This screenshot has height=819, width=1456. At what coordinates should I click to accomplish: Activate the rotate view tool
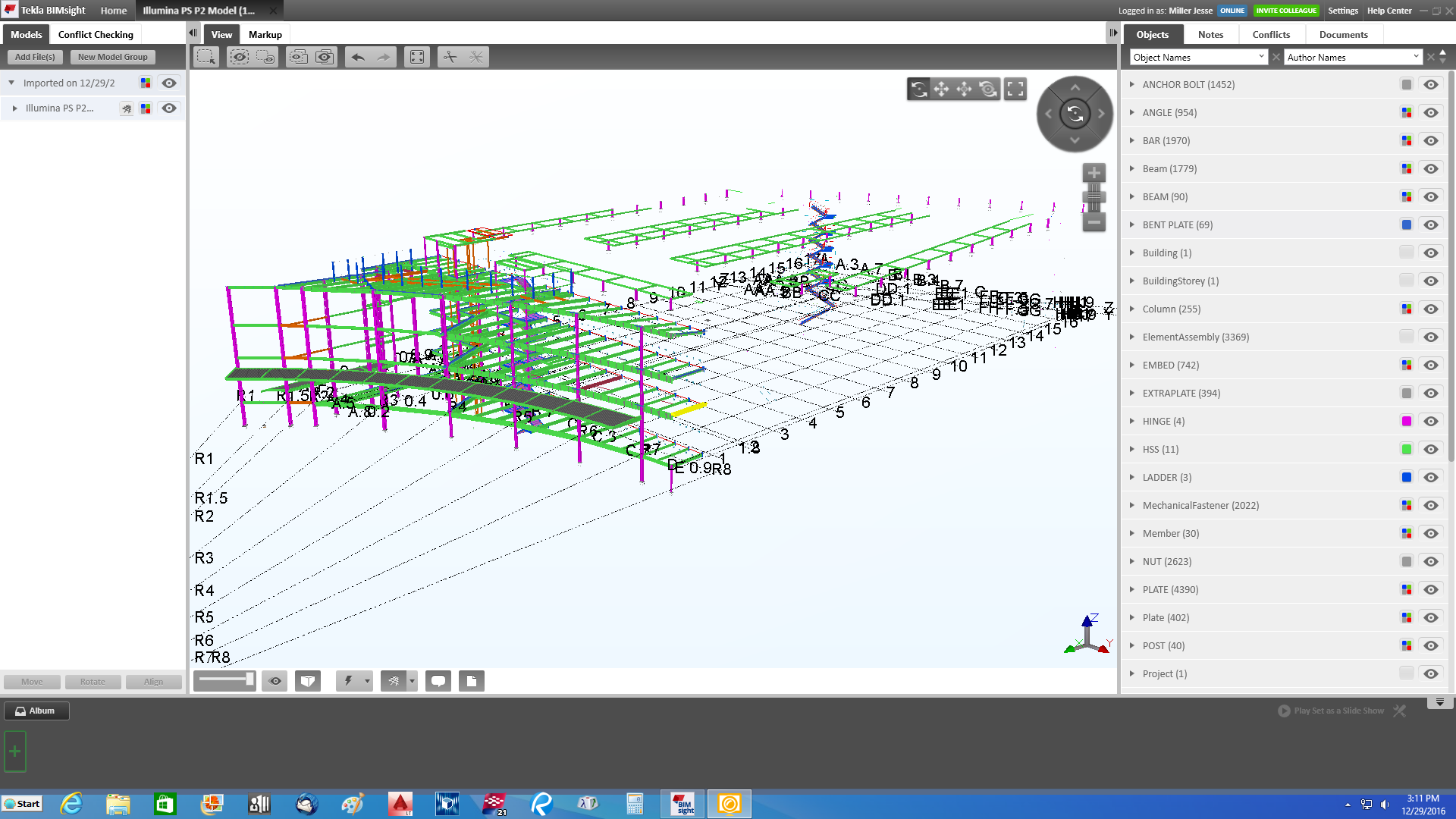click(919, 89)
